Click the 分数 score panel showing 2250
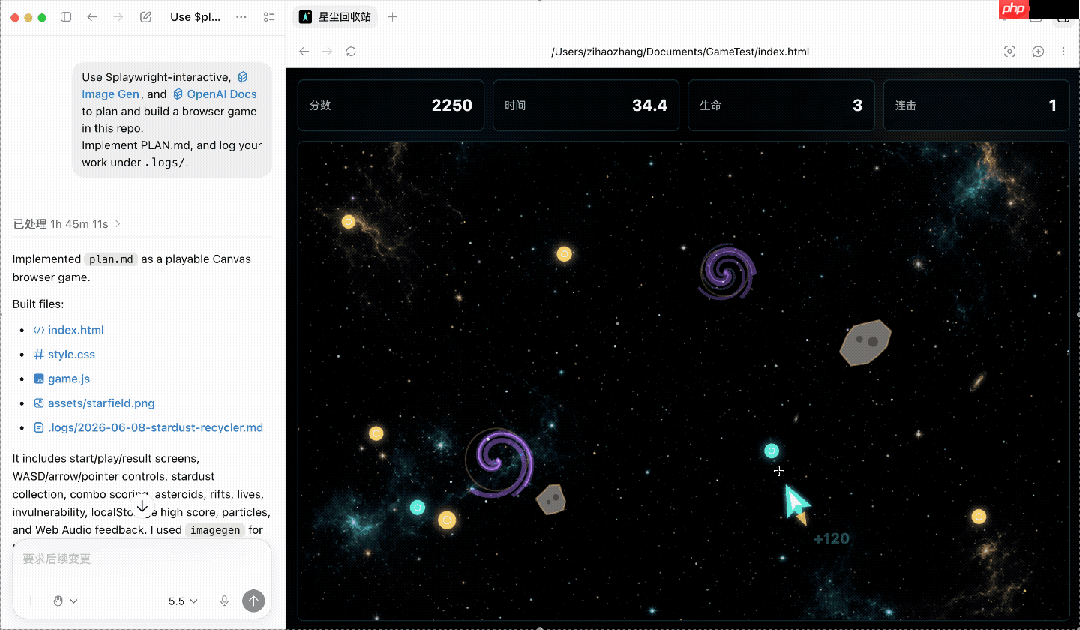1080x630 pixels. 391,105
